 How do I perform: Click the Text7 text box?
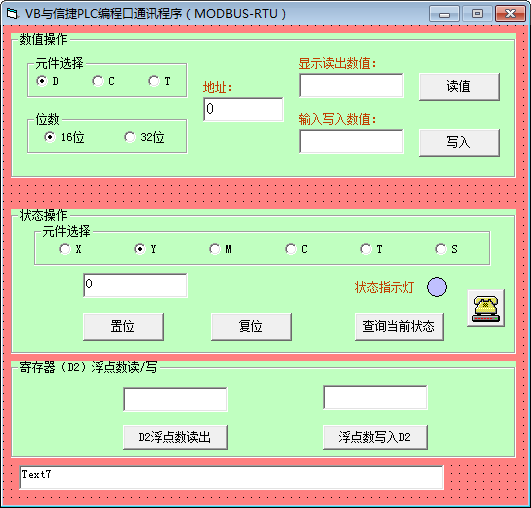click(232, 478)
